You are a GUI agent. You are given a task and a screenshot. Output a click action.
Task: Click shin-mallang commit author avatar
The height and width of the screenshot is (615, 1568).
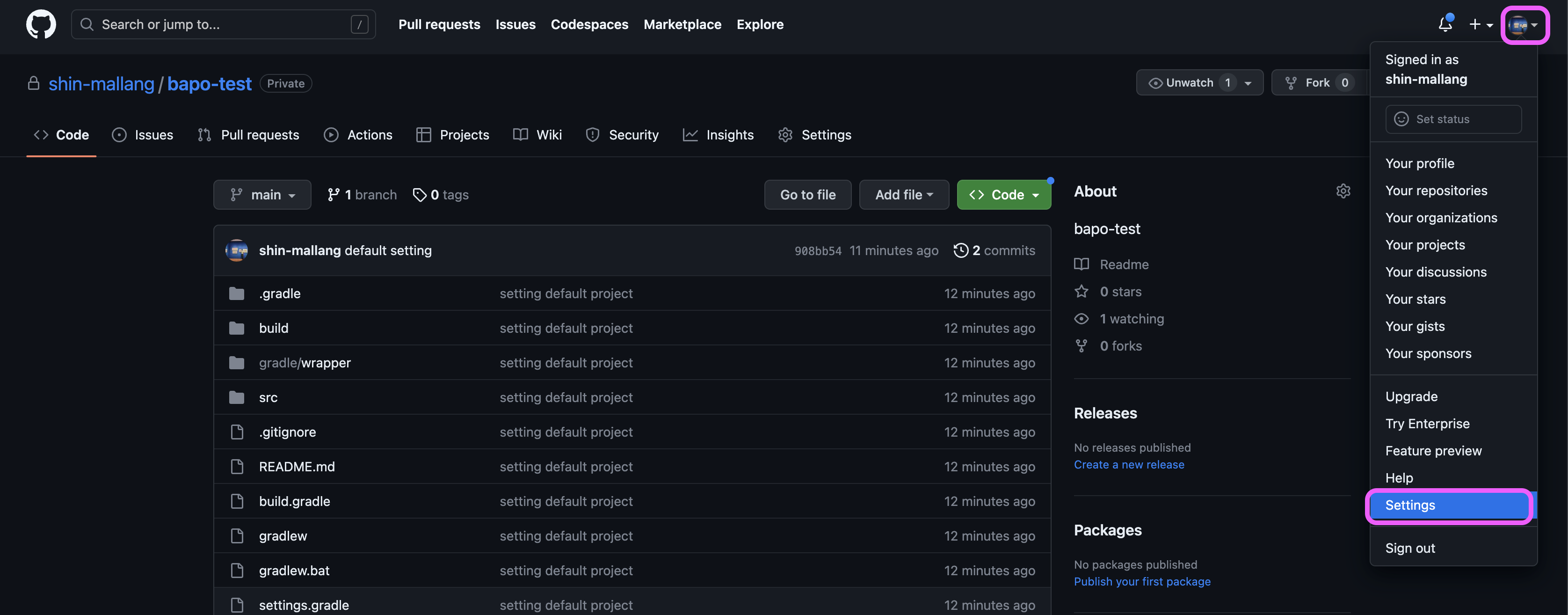click(x=237, y=250)
